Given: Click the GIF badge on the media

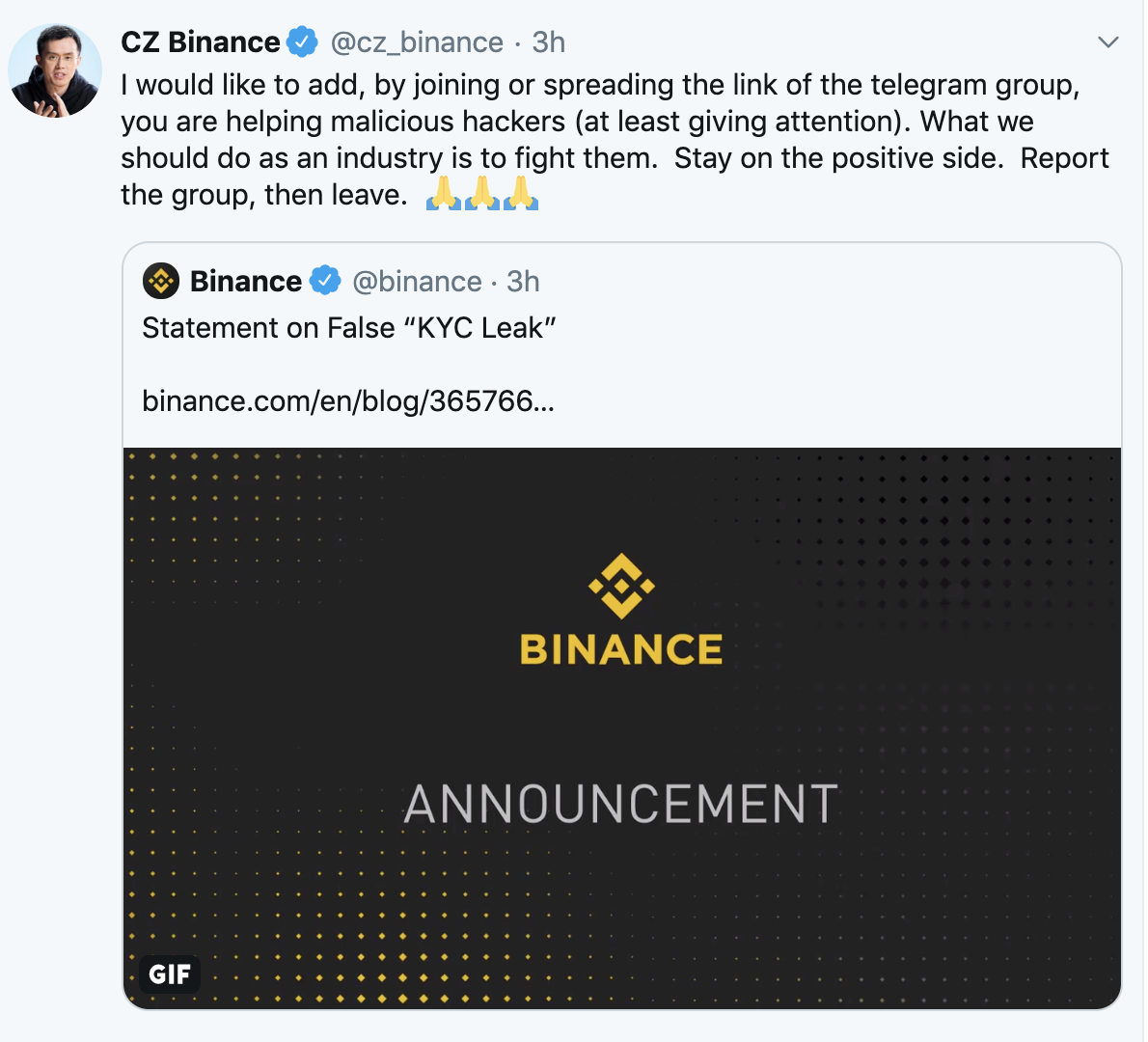Looking at the screenshot, I should pyautogui.click(x=170, y=973).
